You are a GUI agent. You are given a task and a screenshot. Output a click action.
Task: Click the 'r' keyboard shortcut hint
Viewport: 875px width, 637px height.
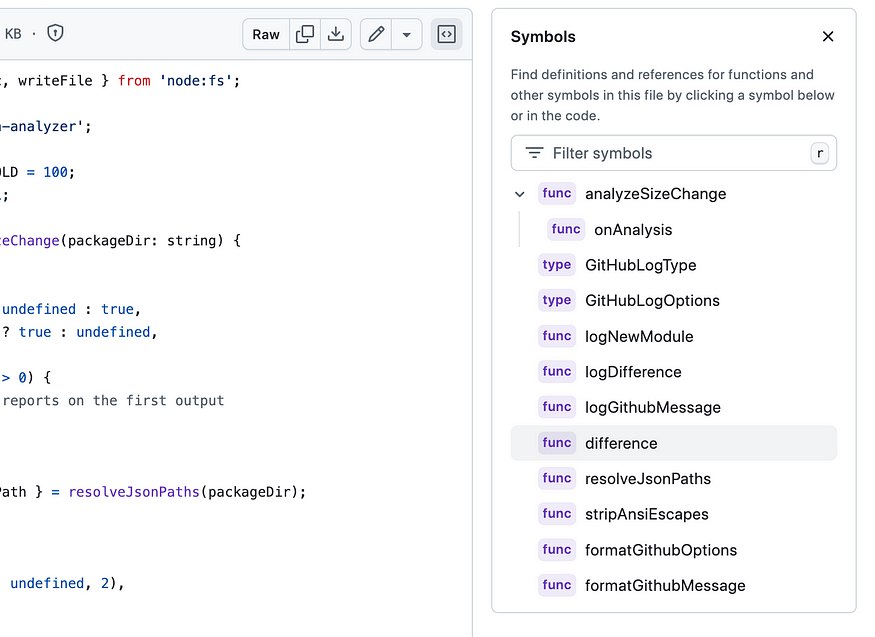coord(819,153)
